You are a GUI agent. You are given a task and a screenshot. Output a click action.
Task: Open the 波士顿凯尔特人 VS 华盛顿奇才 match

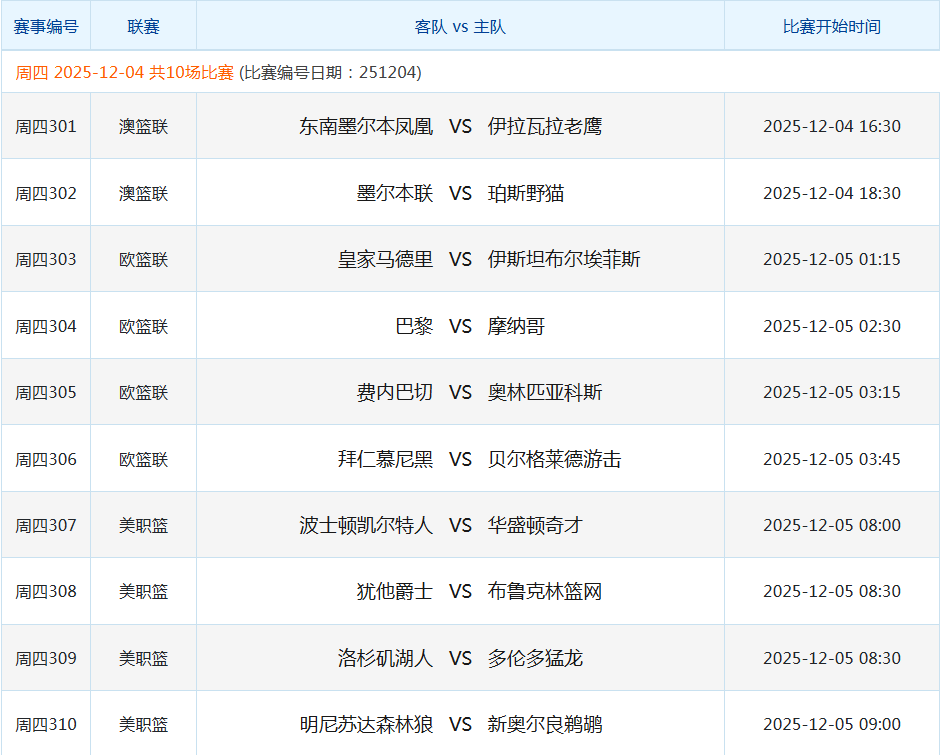click(x=460, y=525)
